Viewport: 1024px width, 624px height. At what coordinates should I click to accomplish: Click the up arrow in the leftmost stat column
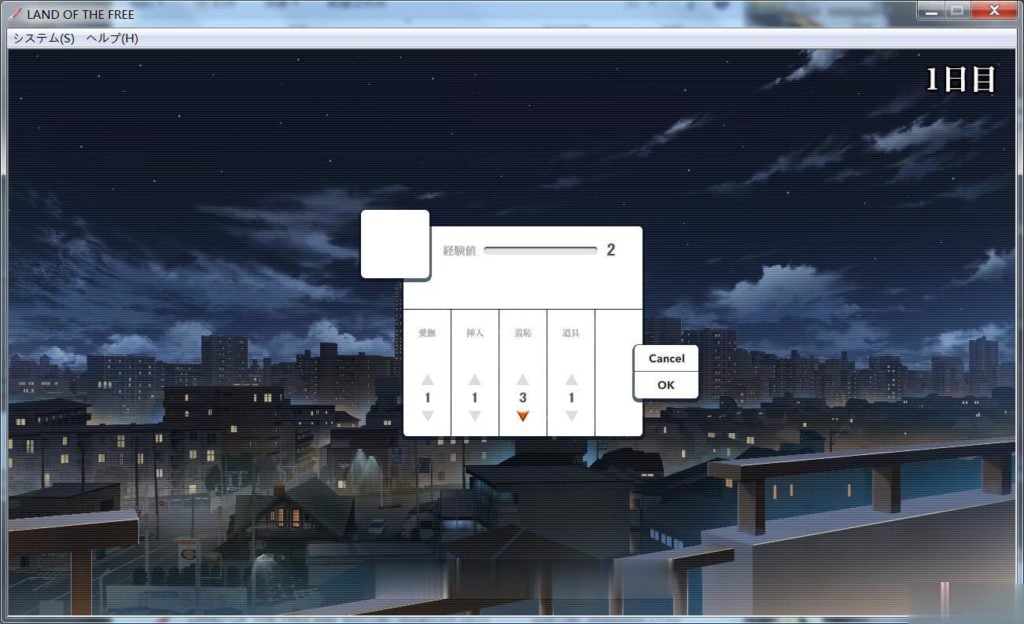click(427, 380)
